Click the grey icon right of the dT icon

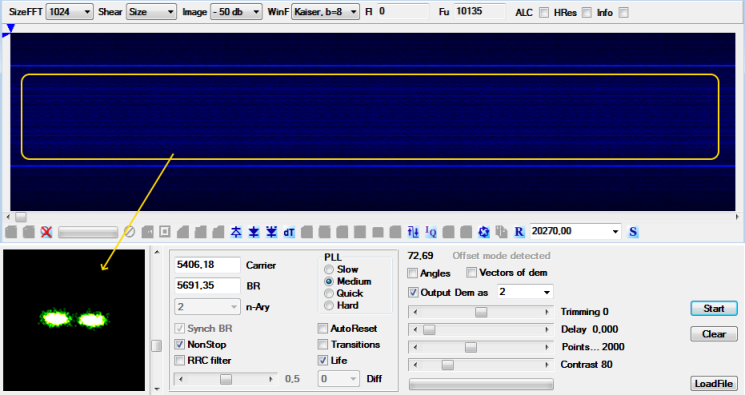coord(306,232)
